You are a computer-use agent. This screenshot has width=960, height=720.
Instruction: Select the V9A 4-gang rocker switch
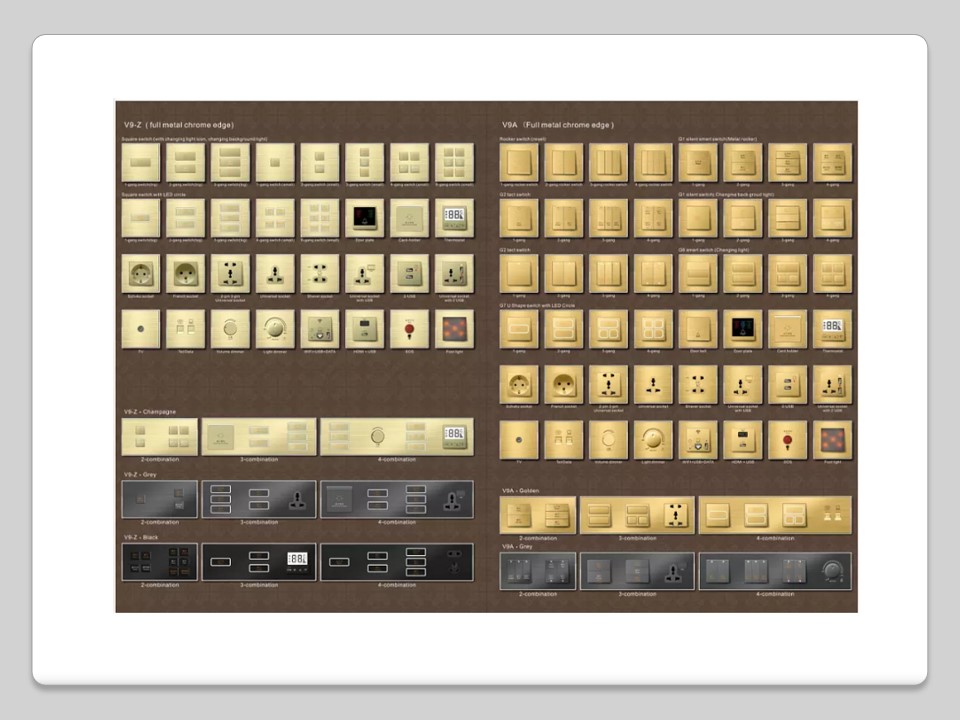653,162
